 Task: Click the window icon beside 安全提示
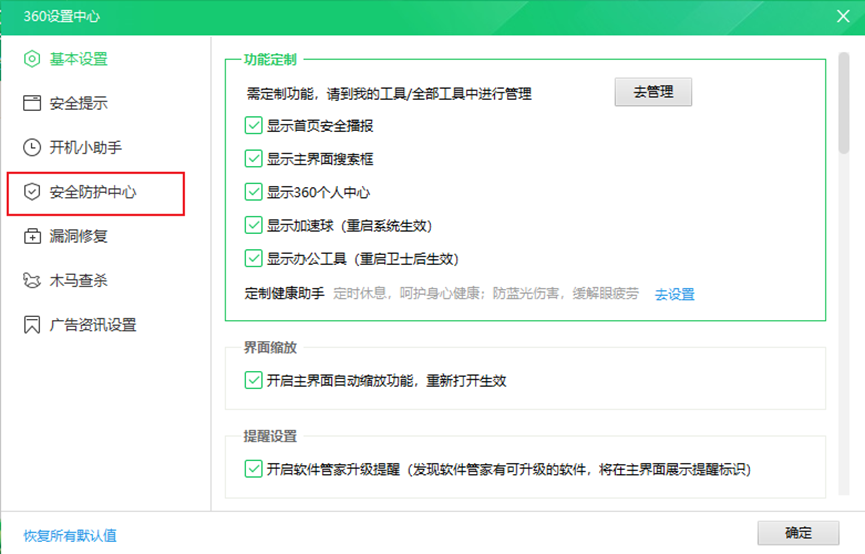(x=32, y=103)
